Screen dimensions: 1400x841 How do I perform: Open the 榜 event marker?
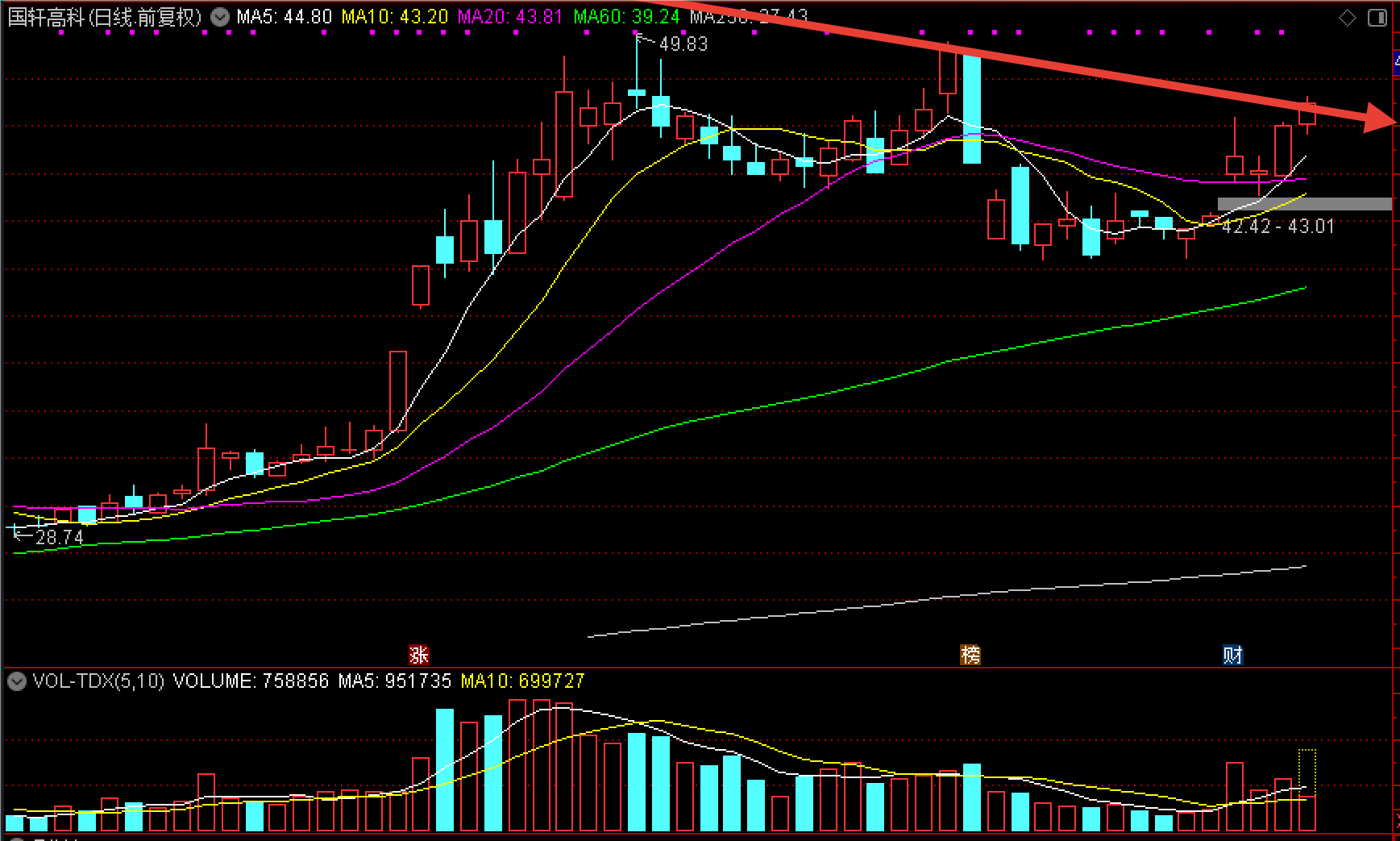click(x=970, y=655)
